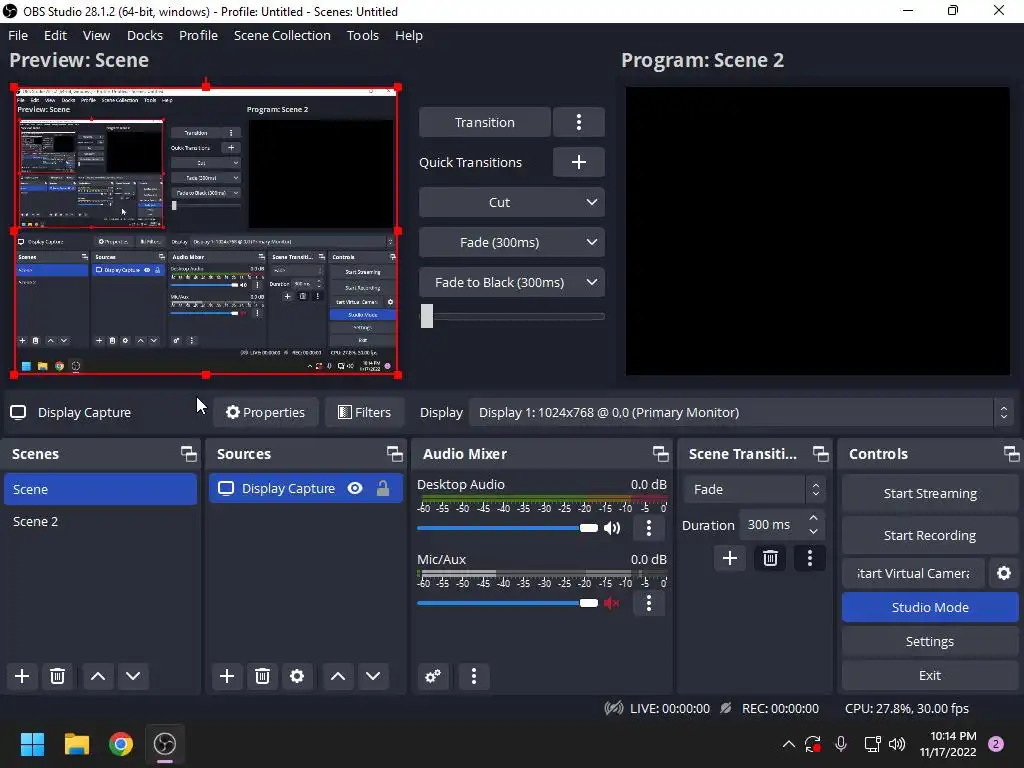Click Start Recording
The height and width of the screenshot is (768, 1024).
point(930,535)
